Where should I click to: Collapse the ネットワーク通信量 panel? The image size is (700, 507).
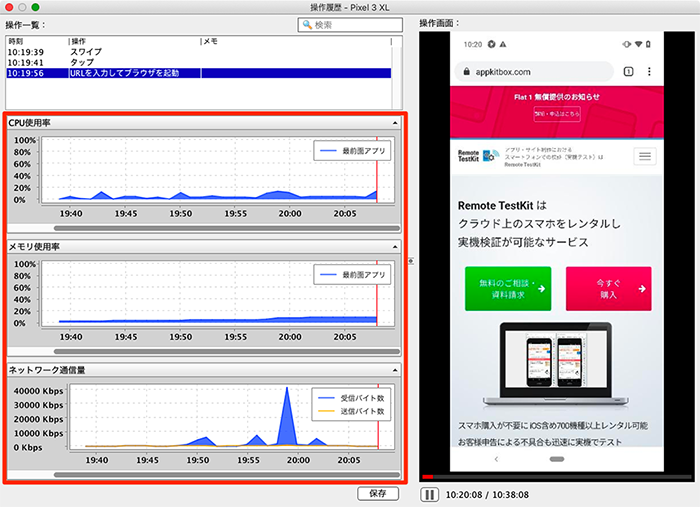pos(395,370)
